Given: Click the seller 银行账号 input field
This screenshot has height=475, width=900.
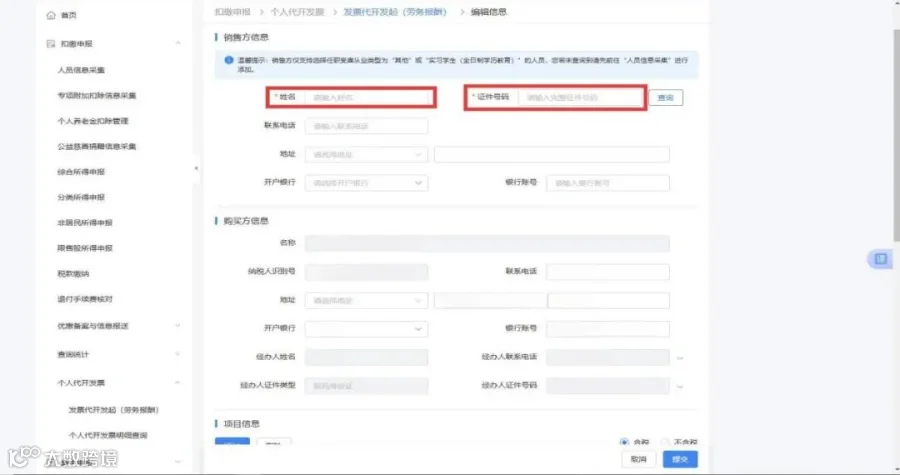Looking at the screenshot, I should (x=607, y=183).
